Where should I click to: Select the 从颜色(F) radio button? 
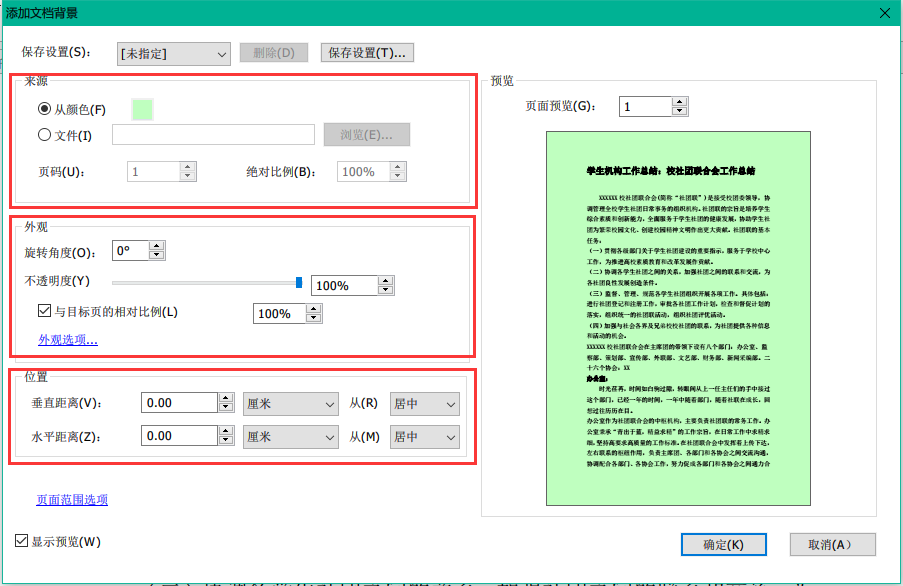(x=44, y=109)
